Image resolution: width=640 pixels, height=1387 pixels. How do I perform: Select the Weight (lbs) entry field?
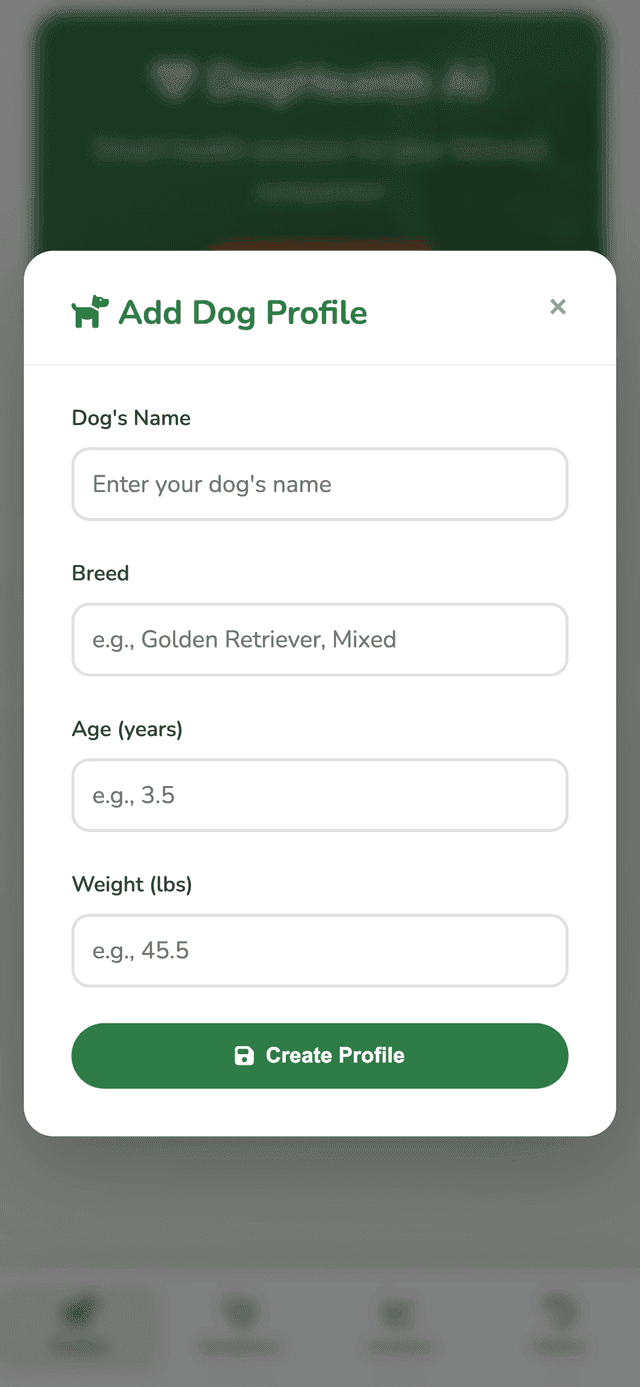(320, 950)
